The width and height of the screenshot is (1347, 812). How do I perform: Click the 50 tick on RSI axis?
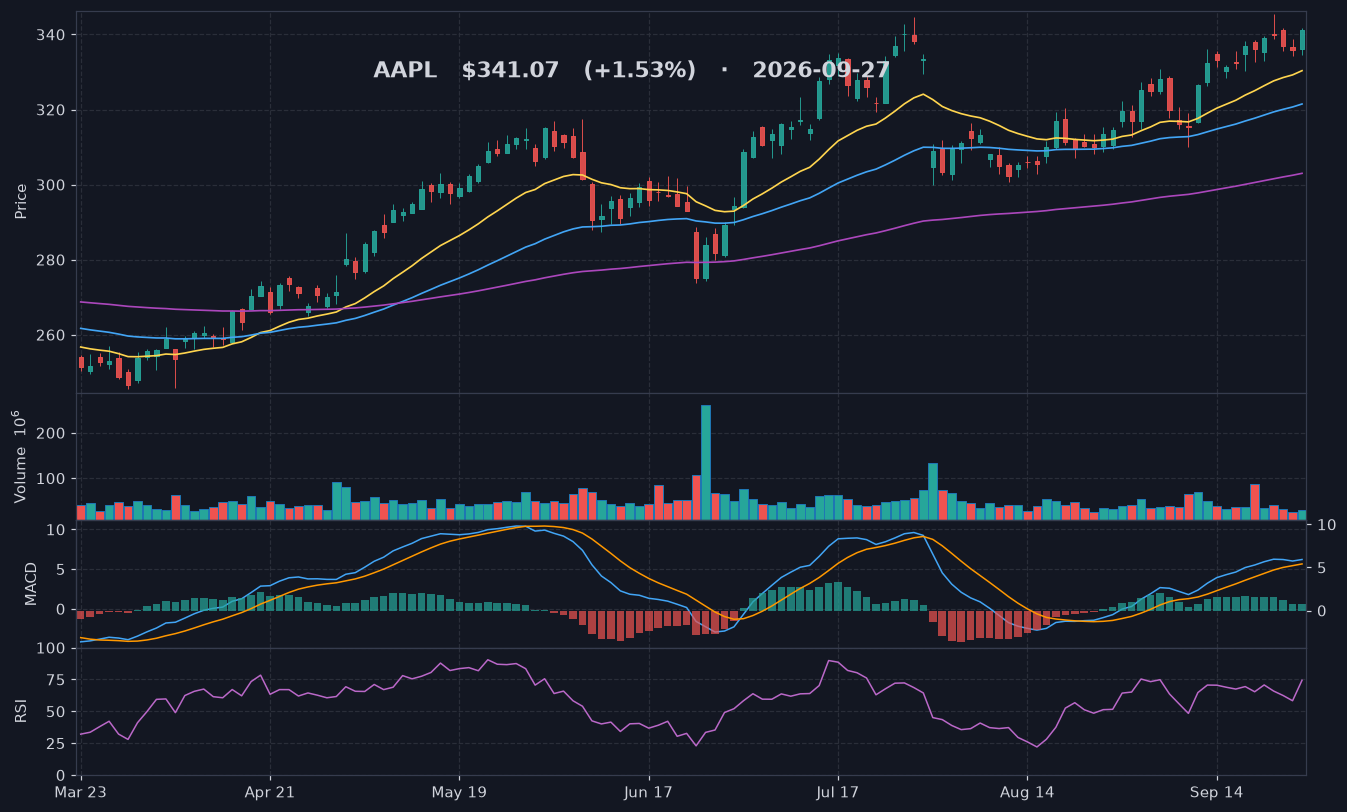point(56,712)
